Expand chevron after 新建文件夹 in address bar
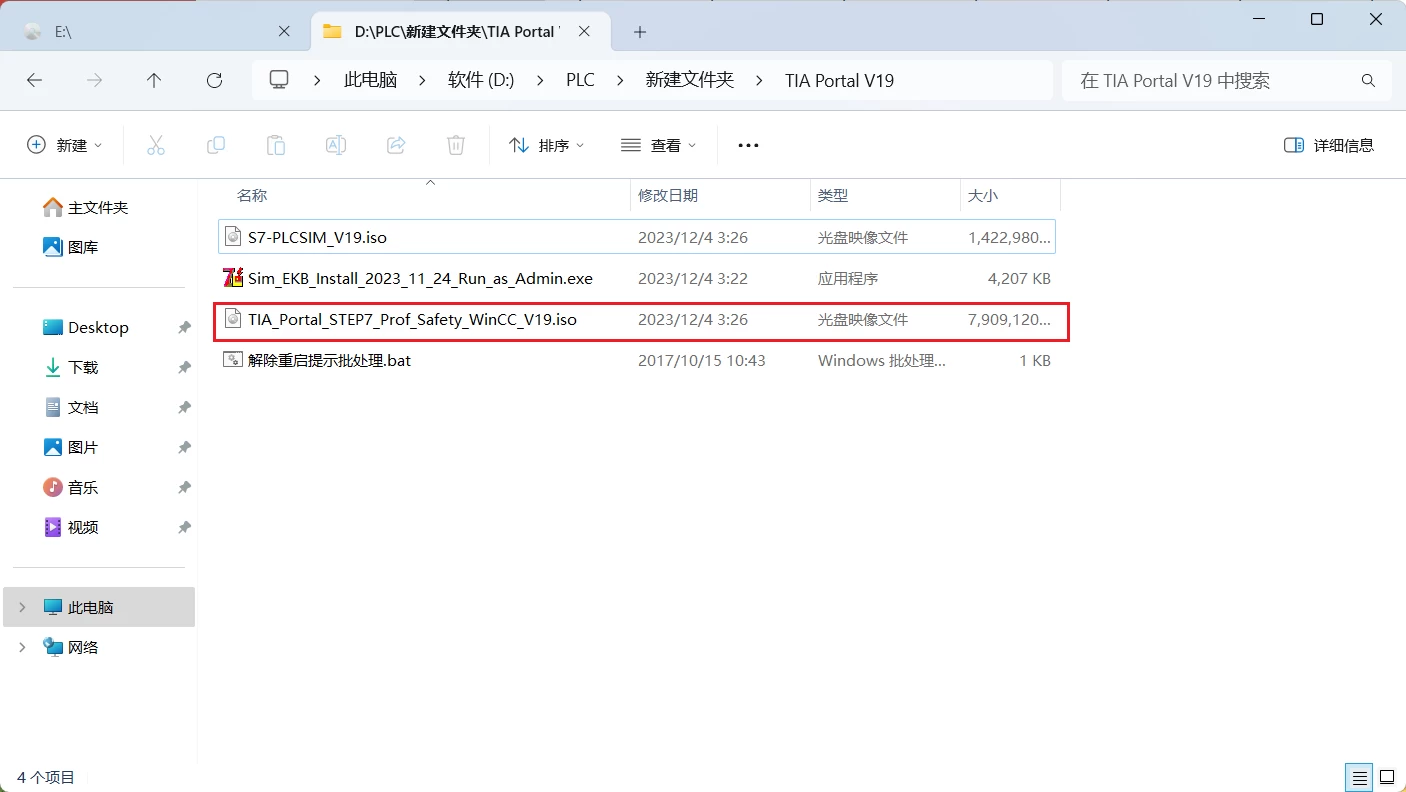This screenshot has width=1406, height=792. click(759, 81)
